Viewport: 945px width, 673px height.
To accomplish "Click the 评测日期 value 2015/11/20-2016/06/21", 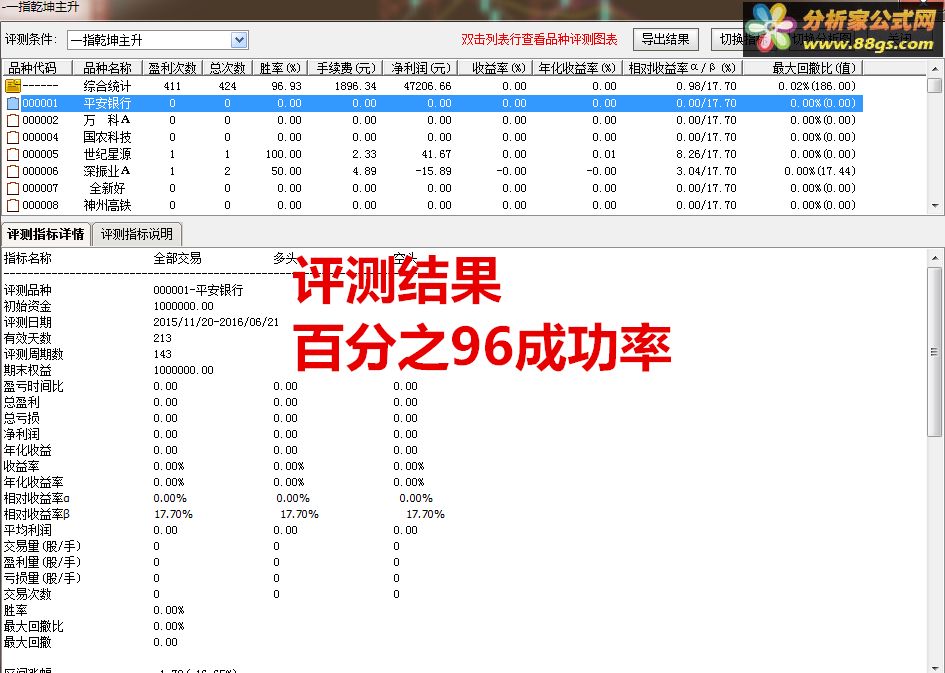I will [216, 322].
